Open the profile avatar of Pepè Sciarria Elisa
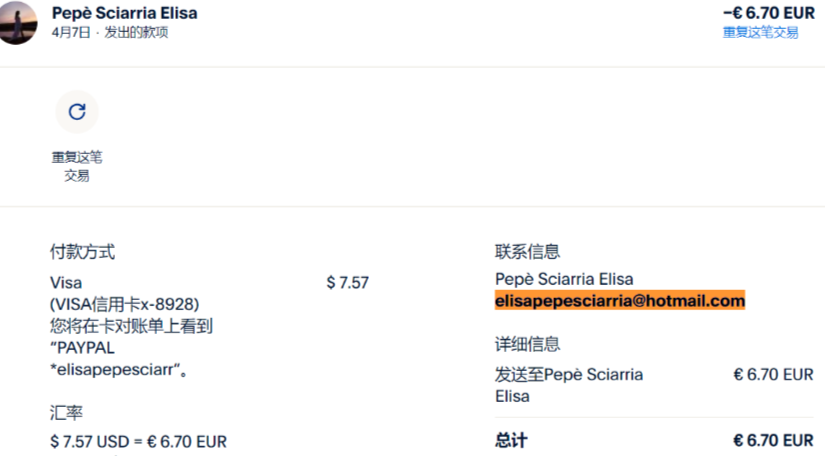 [x=18, y=22]
